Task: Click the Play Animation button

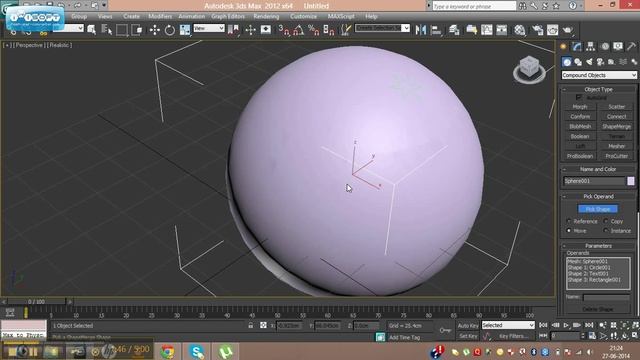Action: (x=566, y=325)
